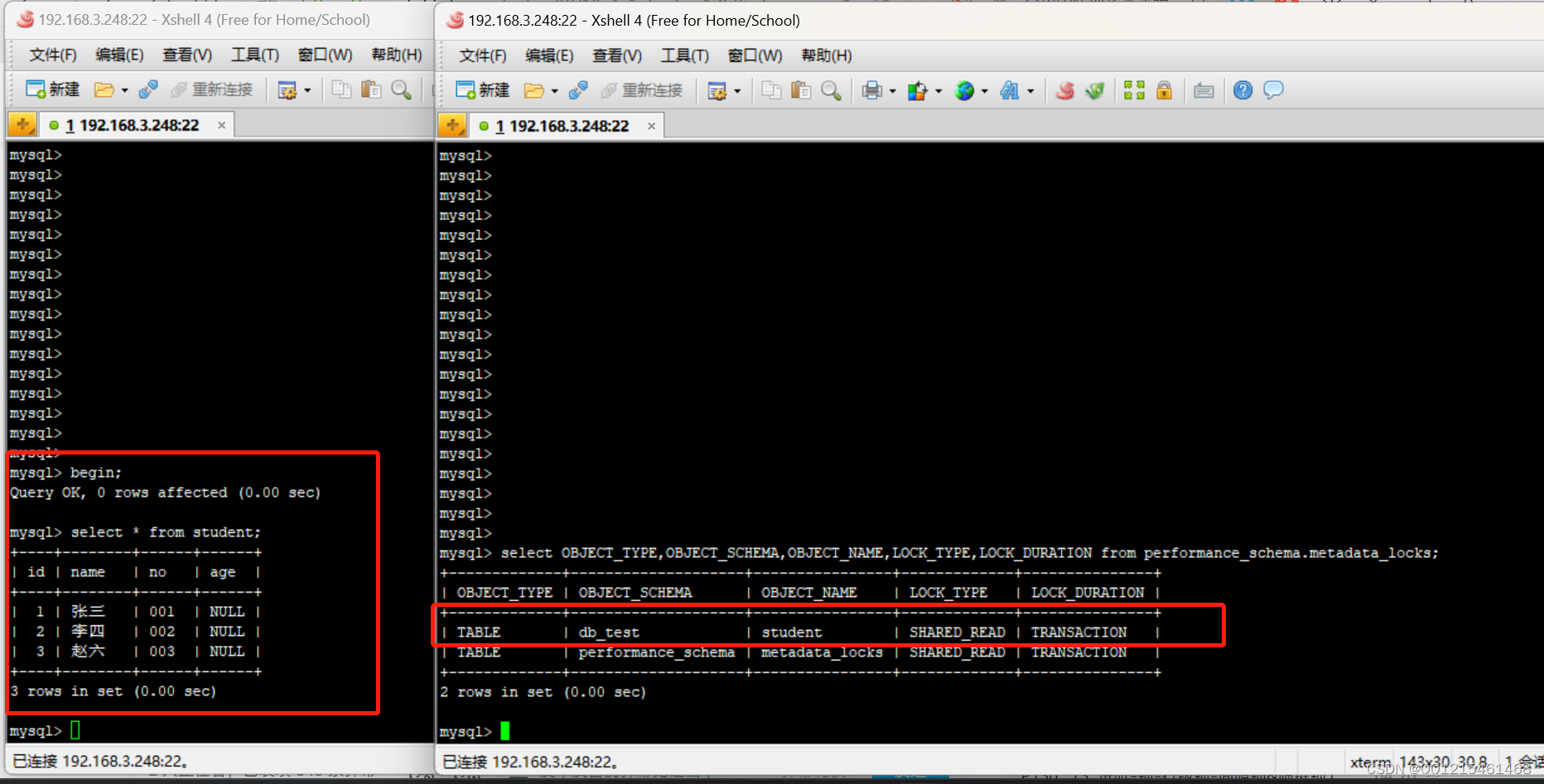
Task: Open 文件(F) menu in right window
Action: [483, 55]
